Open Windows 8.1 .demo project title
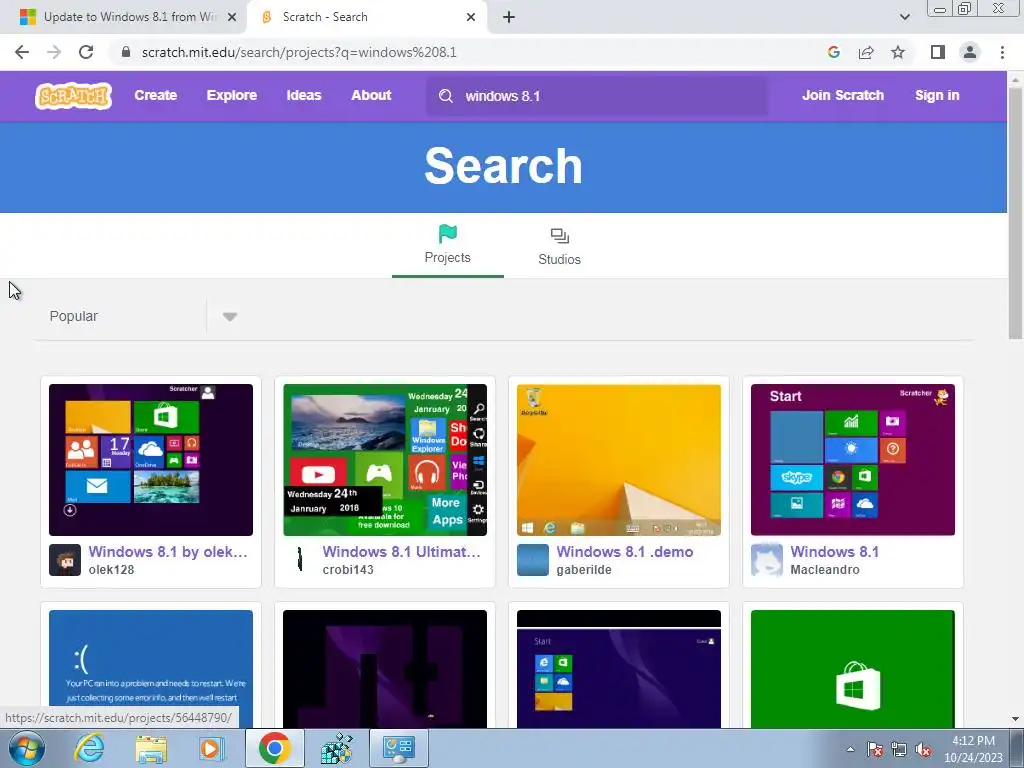Image resolution: width=1024 pixels, height=768 pixels. [624, 552]
